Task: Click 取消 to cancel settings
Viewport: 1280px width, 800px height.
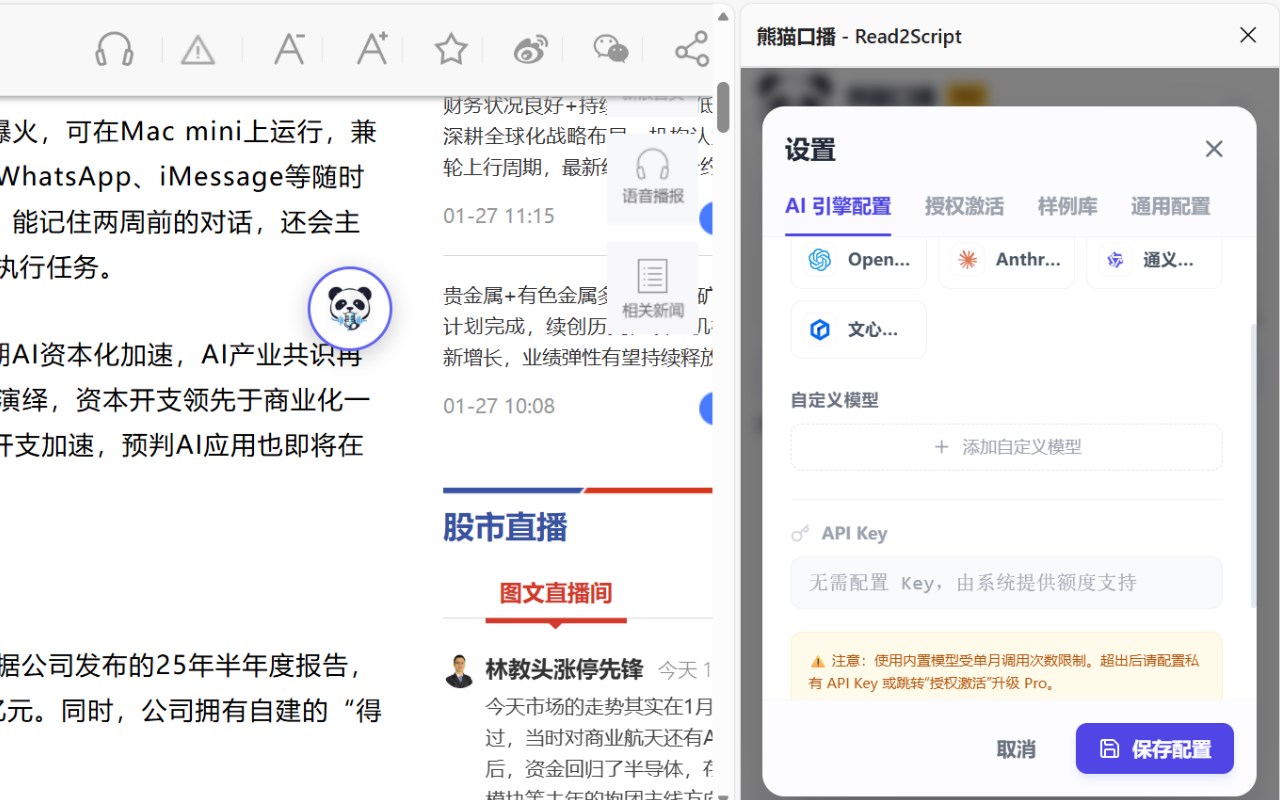Action: 1016,749
